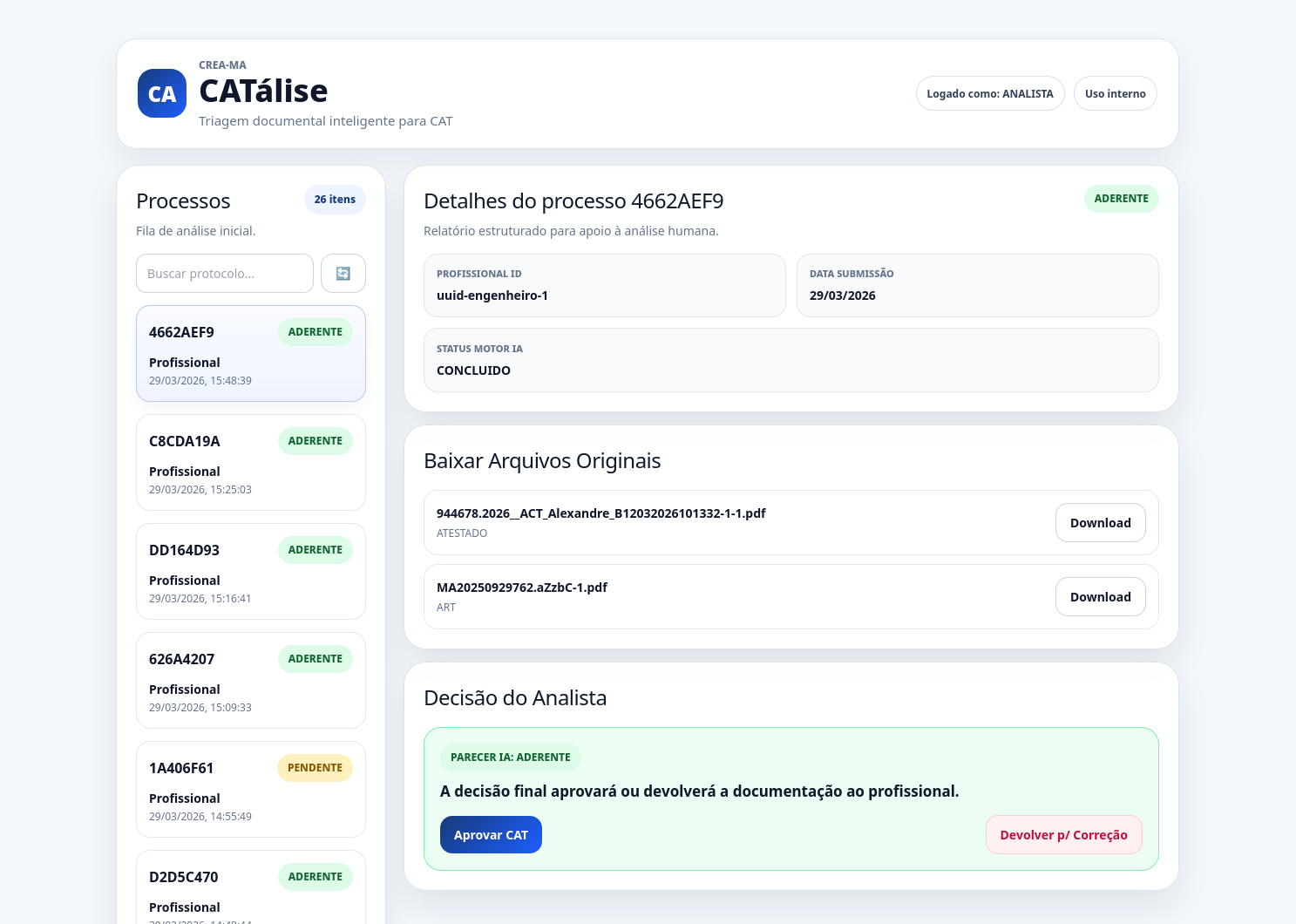Click the CA logo icon
Viewport: 1296px width, 924px height.
click(x=162, y=93)
